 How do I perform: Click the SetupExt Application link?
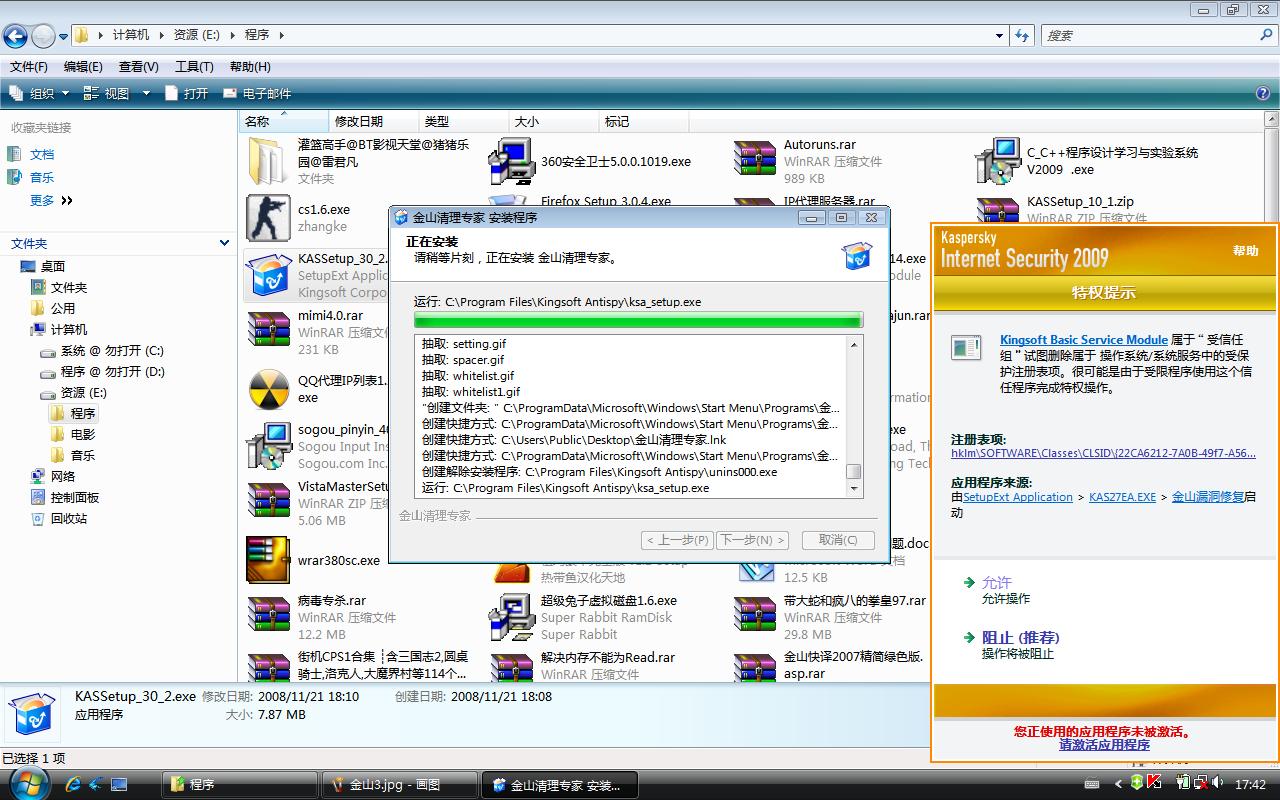pyautogui.click(x=1018, y=497)
